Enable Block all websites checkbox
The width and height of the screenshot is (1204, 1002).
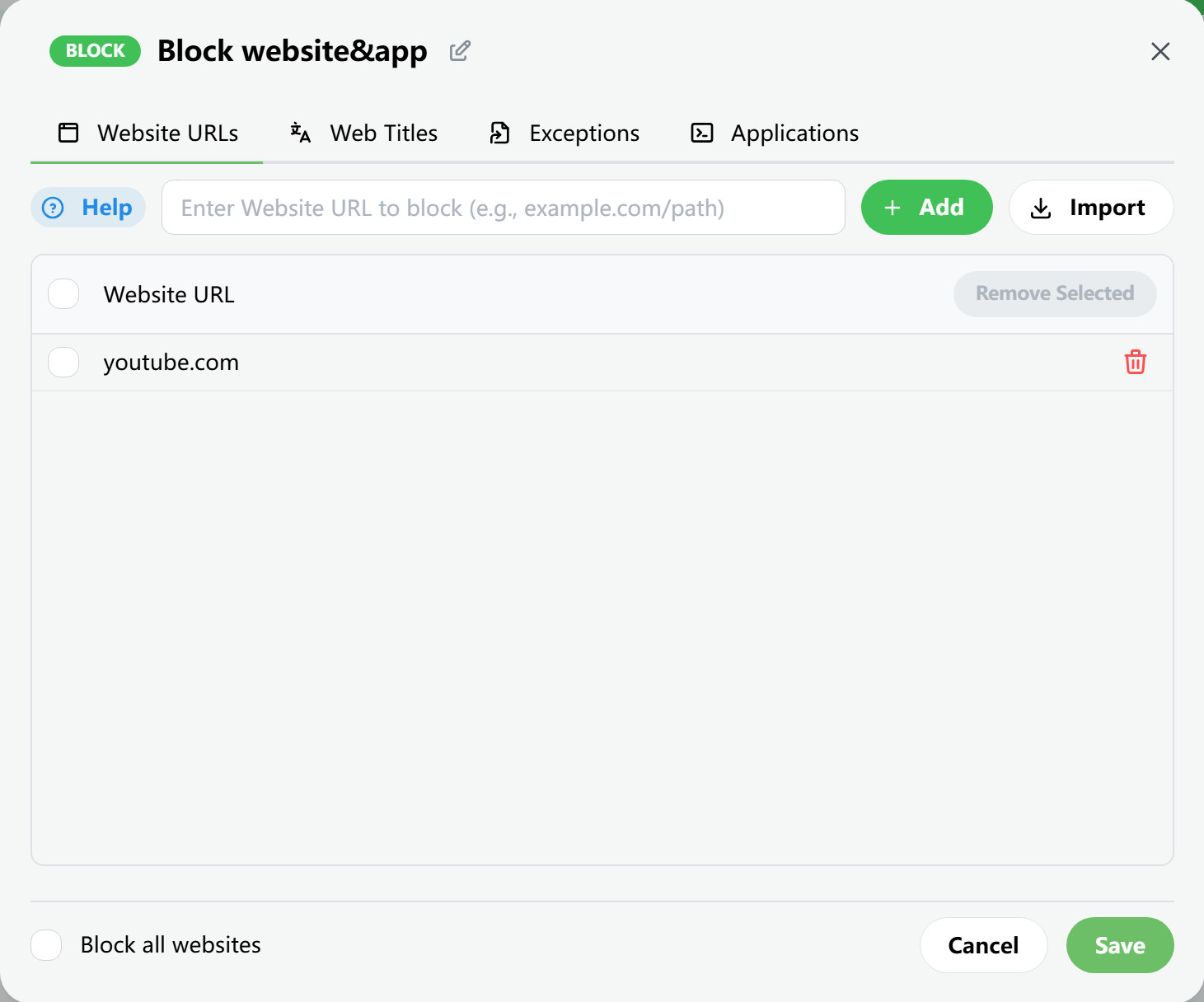click(x=46, y=945)
